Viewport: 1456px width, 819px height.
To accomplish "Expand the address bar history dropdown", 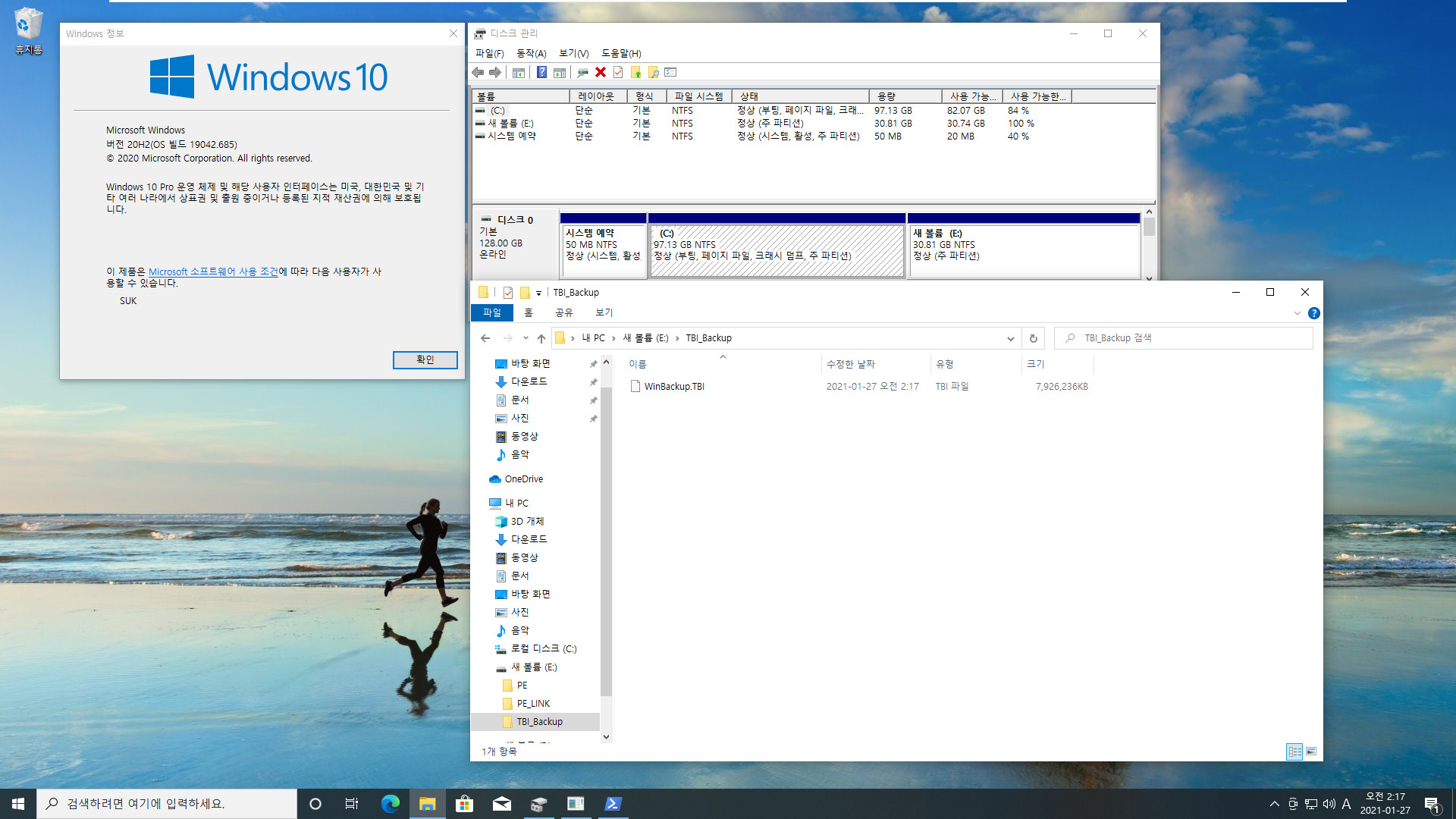I will point(1010,338).
